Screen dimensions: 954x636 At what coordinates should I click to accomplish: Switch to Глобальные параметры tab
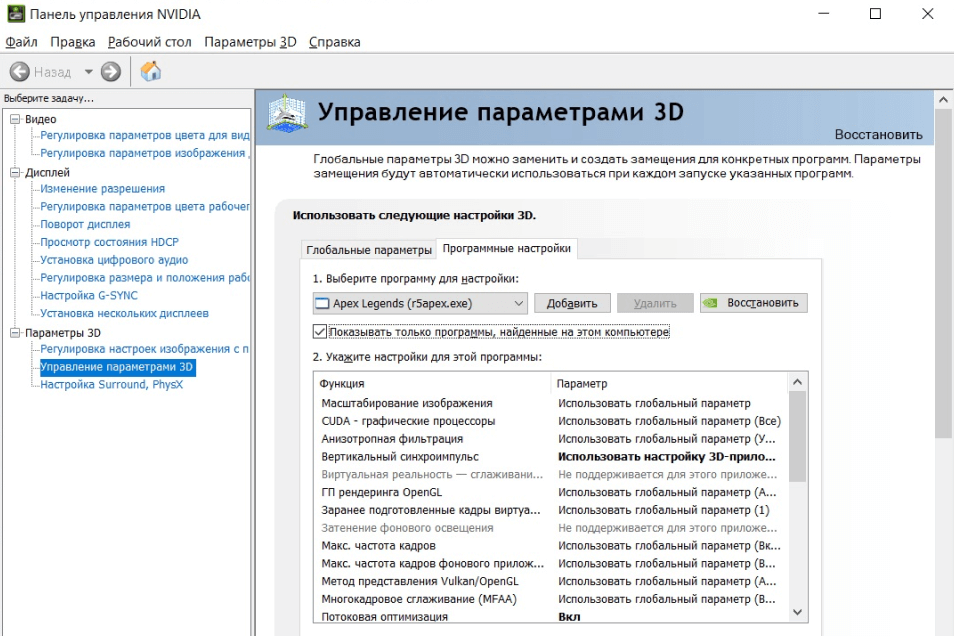(367, 249)
